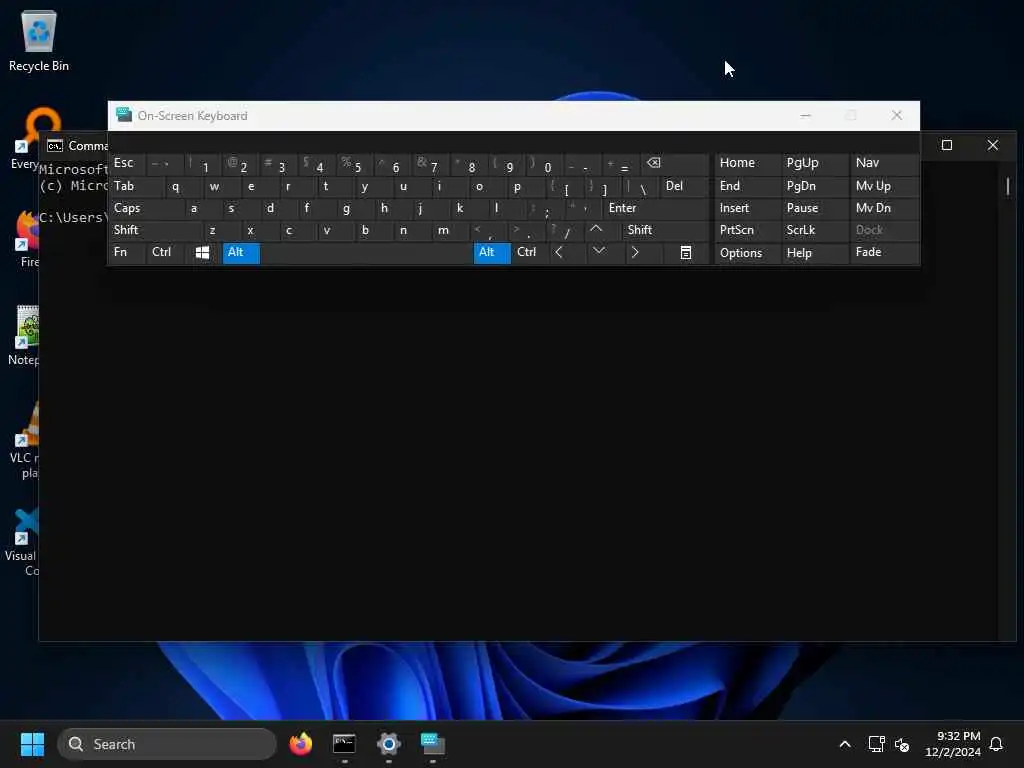This screenshot has width=1024, height=768.
Task: Close the Command Prompt window
Action: [993, 145]
